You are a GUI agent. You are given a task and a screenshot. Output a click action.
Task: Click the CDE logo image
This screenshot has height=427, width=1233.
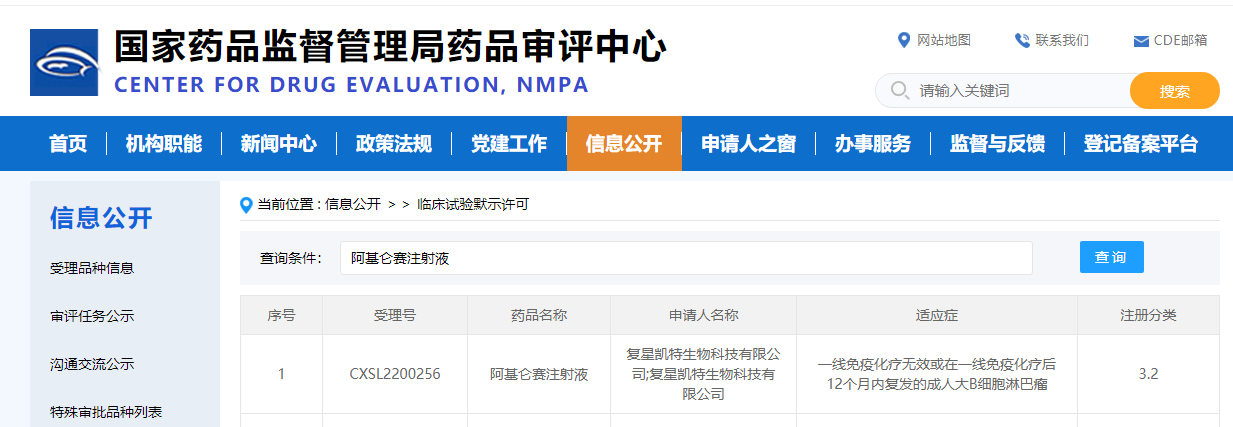(64, 62)
